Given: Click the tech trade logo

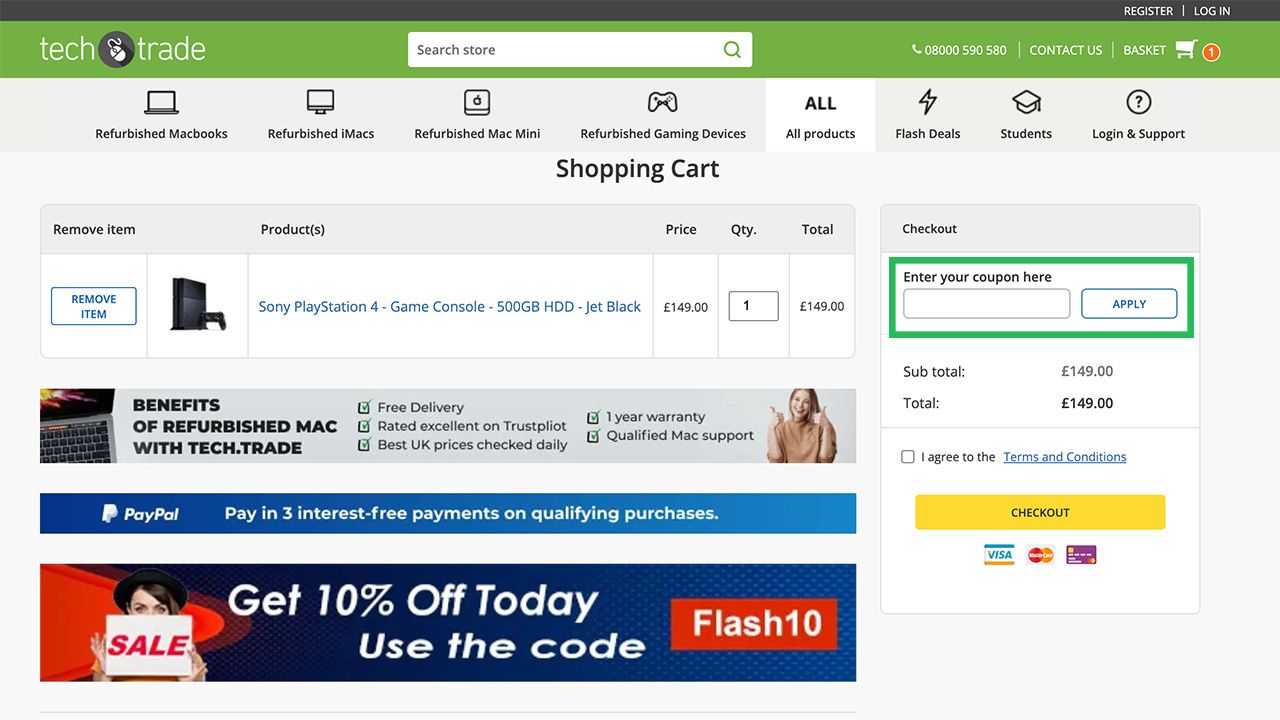Looking at the screenshot, I should (x=122, y=49).
